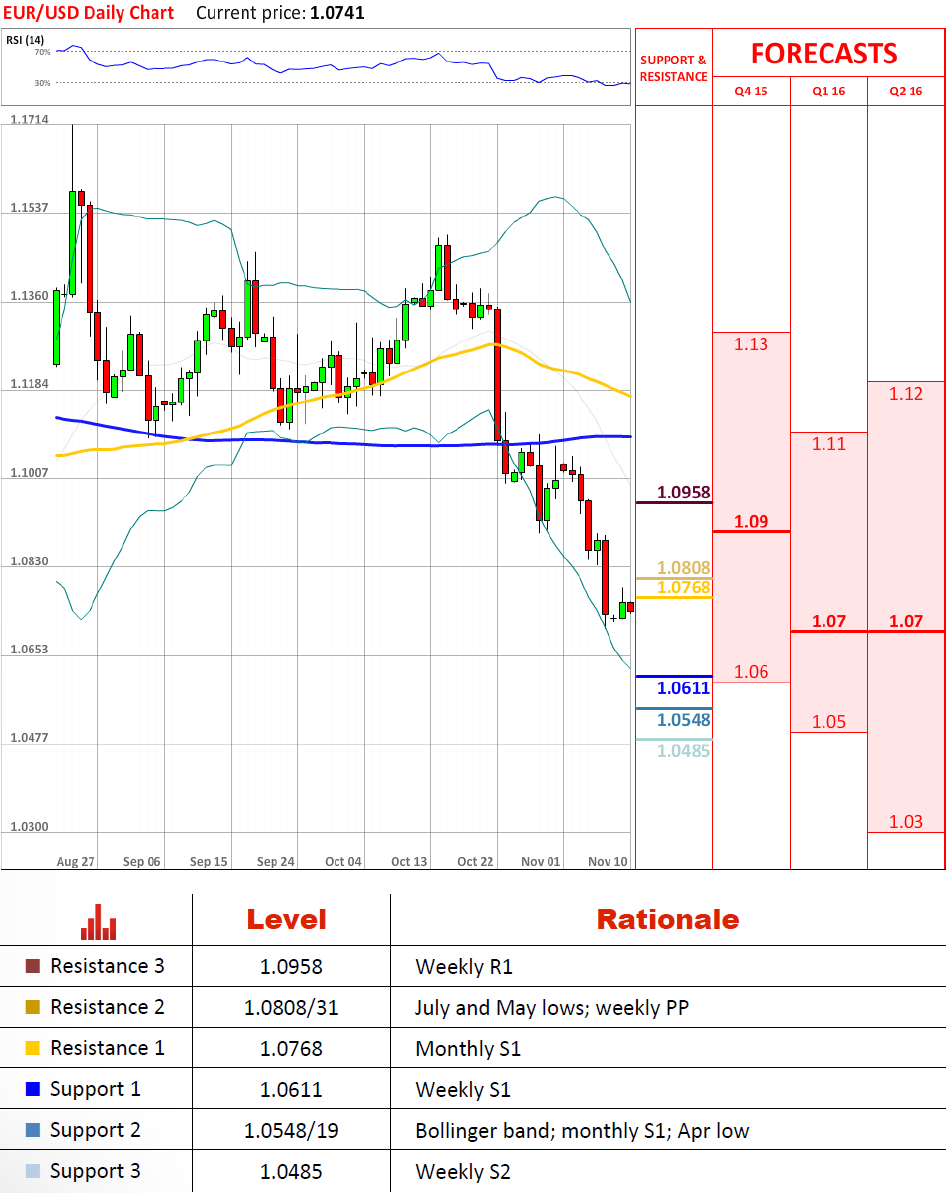Click the 'Sep 15' date axis label
The image size is (951, 1193).
click(x=208, y=862)
